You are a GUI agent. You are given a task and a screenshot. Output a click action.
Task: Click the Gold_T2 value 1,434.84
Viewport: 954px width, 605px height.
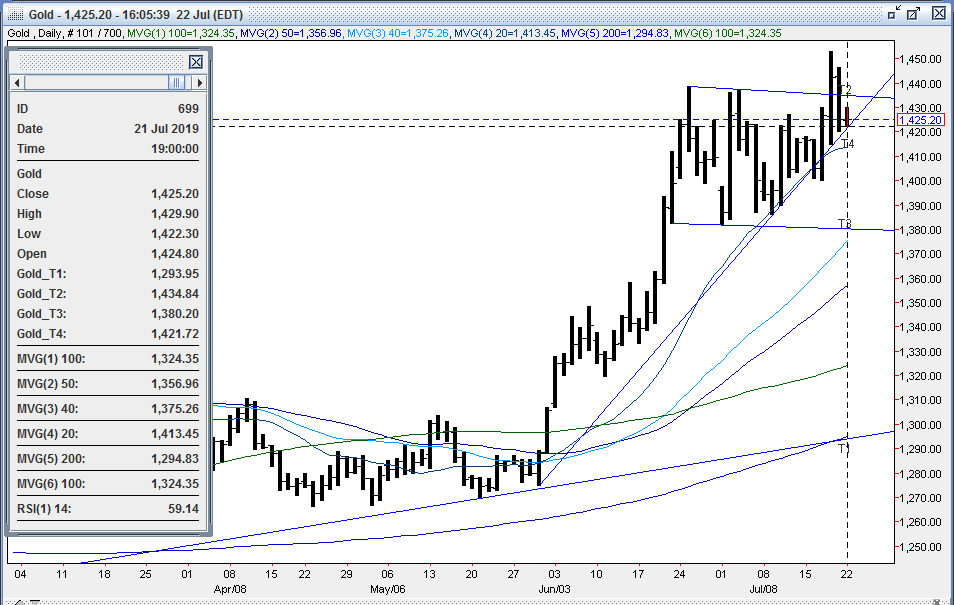[175, 295]
